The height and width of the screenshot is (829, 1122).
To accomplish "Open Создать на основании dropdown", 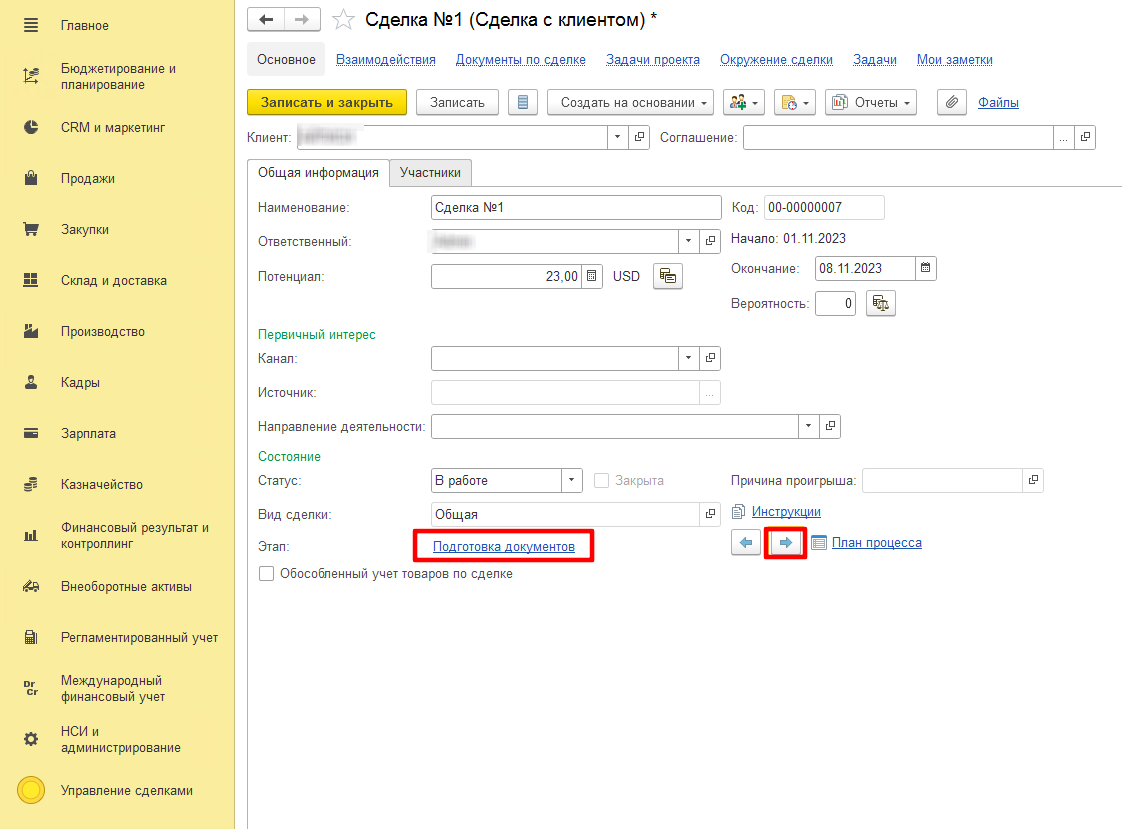I will 630,102.
